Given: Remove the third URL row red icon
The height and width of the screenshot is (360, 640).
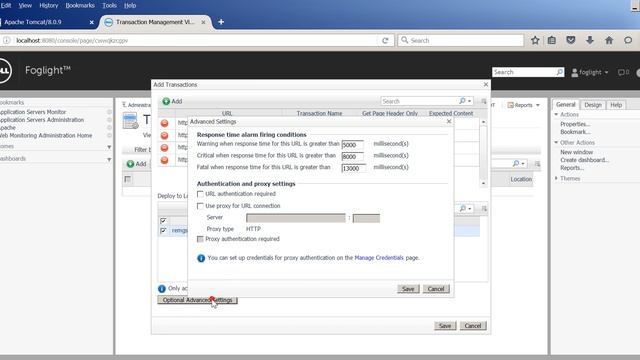Looking at the screenshot, I should click(164, 147).
